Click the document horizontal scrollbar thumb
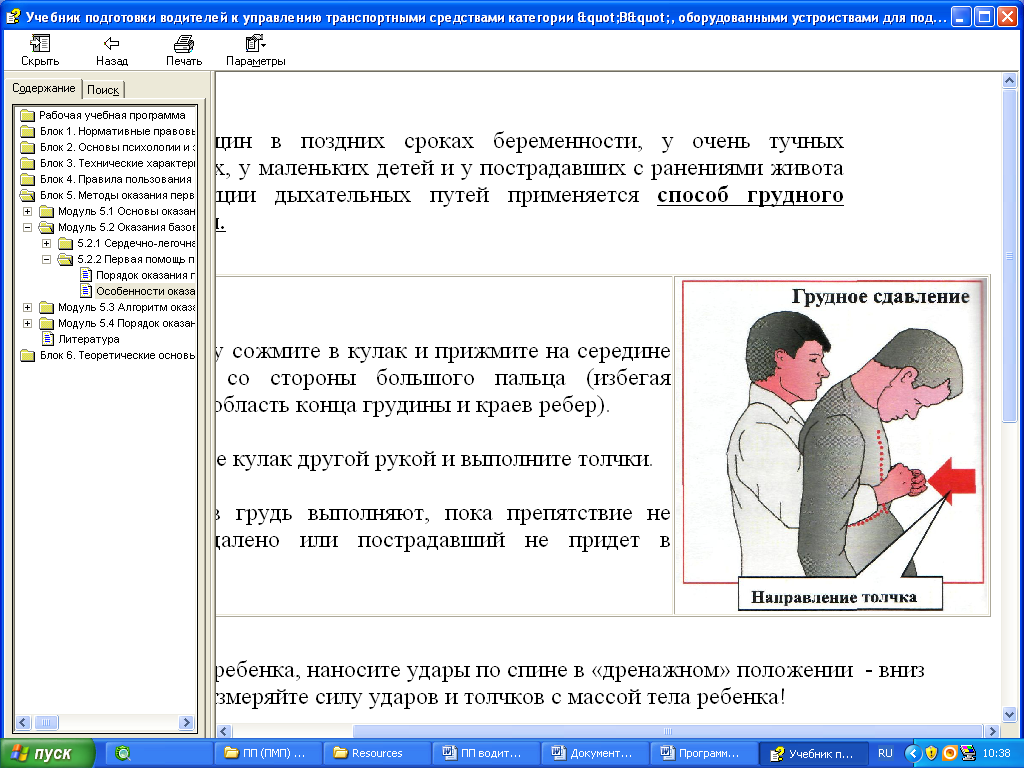 667,731
